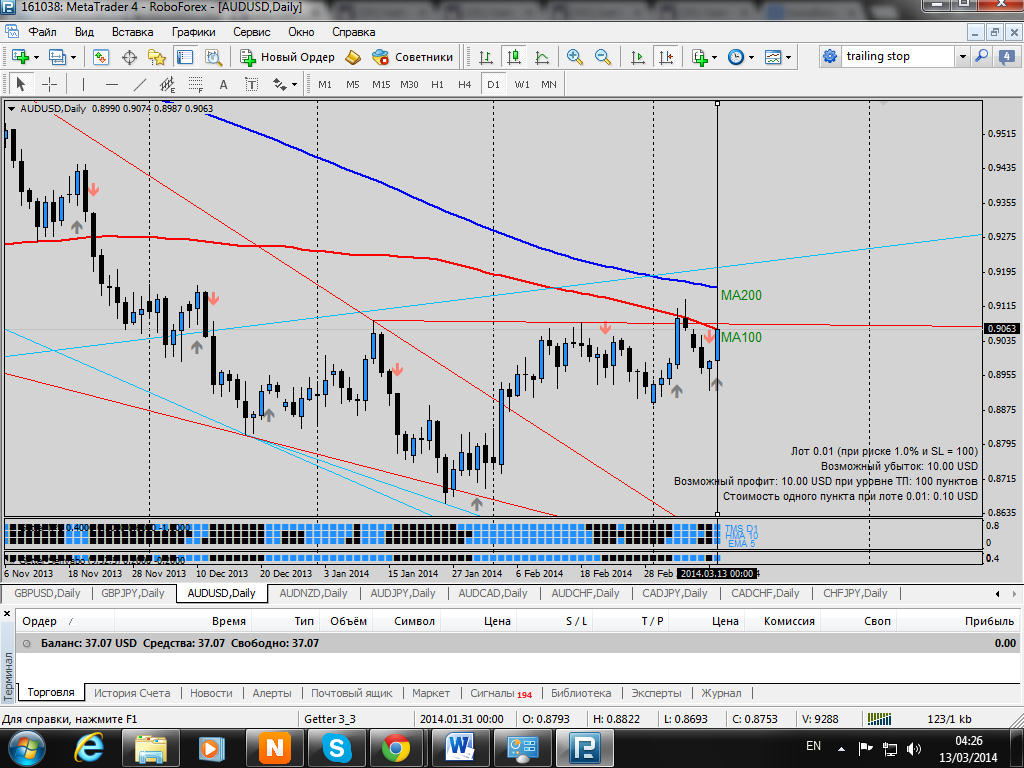
Task: Open the Strategy Tester magnifier icon
Action: pyautogui.click(x=214, y=57)
